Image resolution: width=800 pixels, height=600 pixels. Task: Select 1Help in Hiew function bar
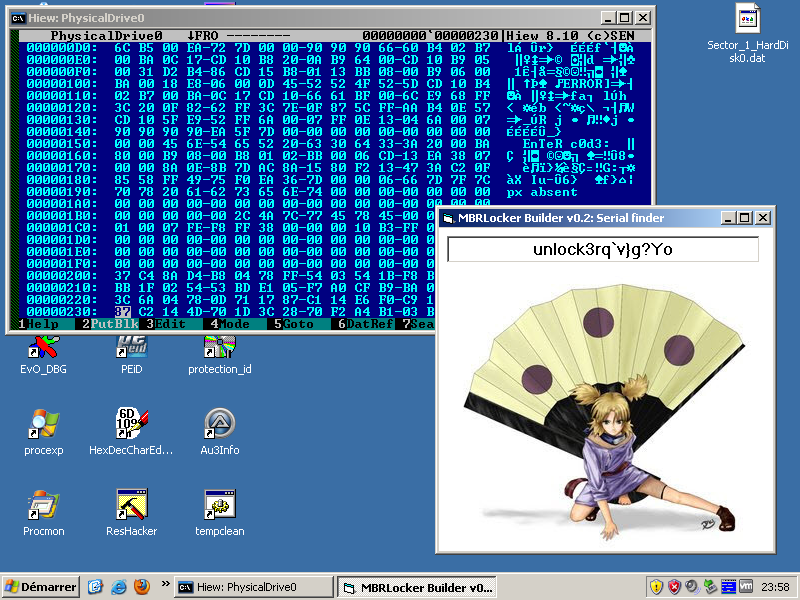38,324
